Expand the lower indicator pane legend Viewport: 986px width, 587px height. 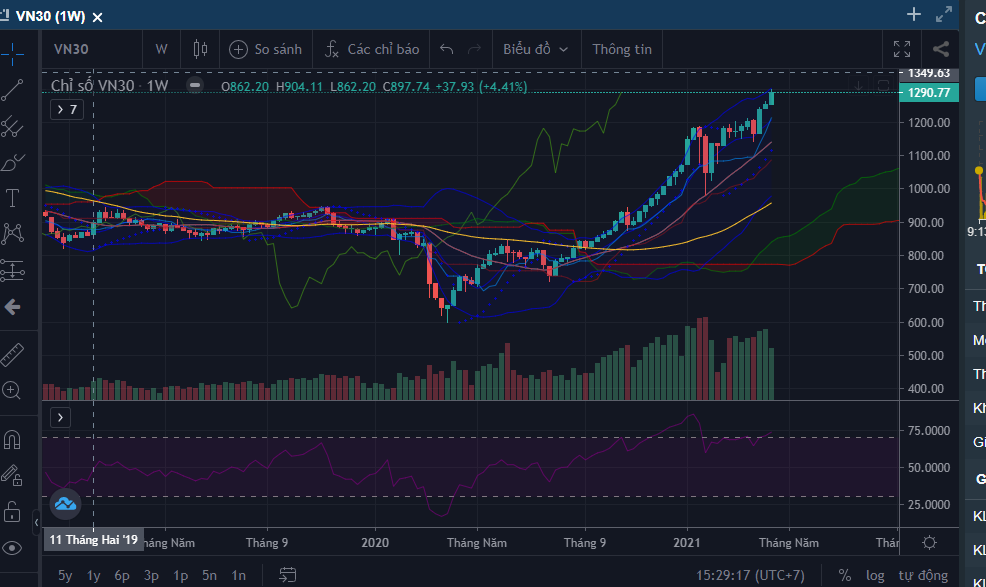click(59, 417)
